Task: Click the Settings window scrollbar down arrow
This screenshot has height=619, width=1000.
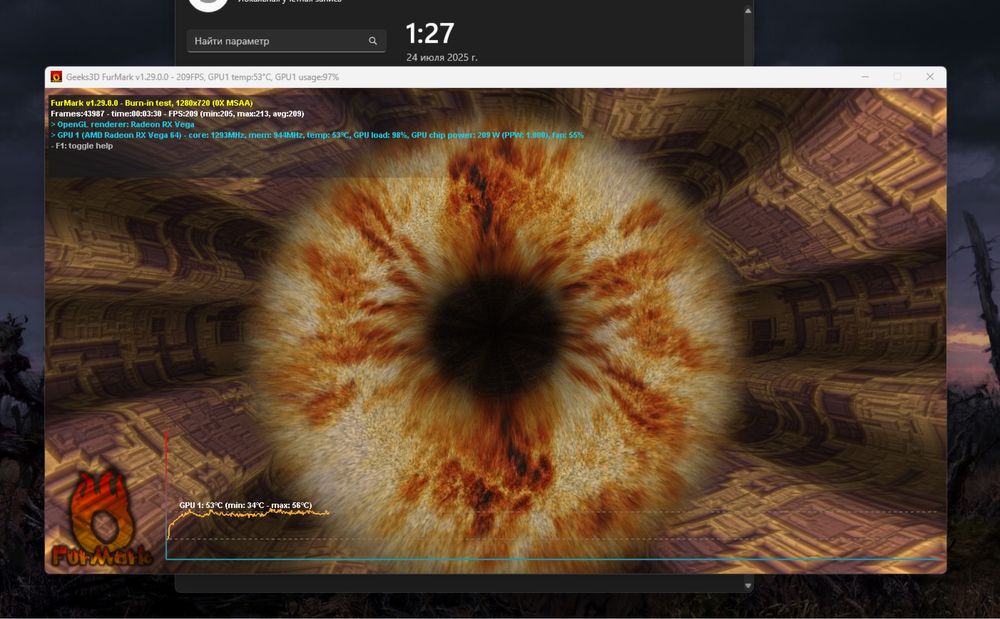Action: pyautogui.click(x=748, y=585)
